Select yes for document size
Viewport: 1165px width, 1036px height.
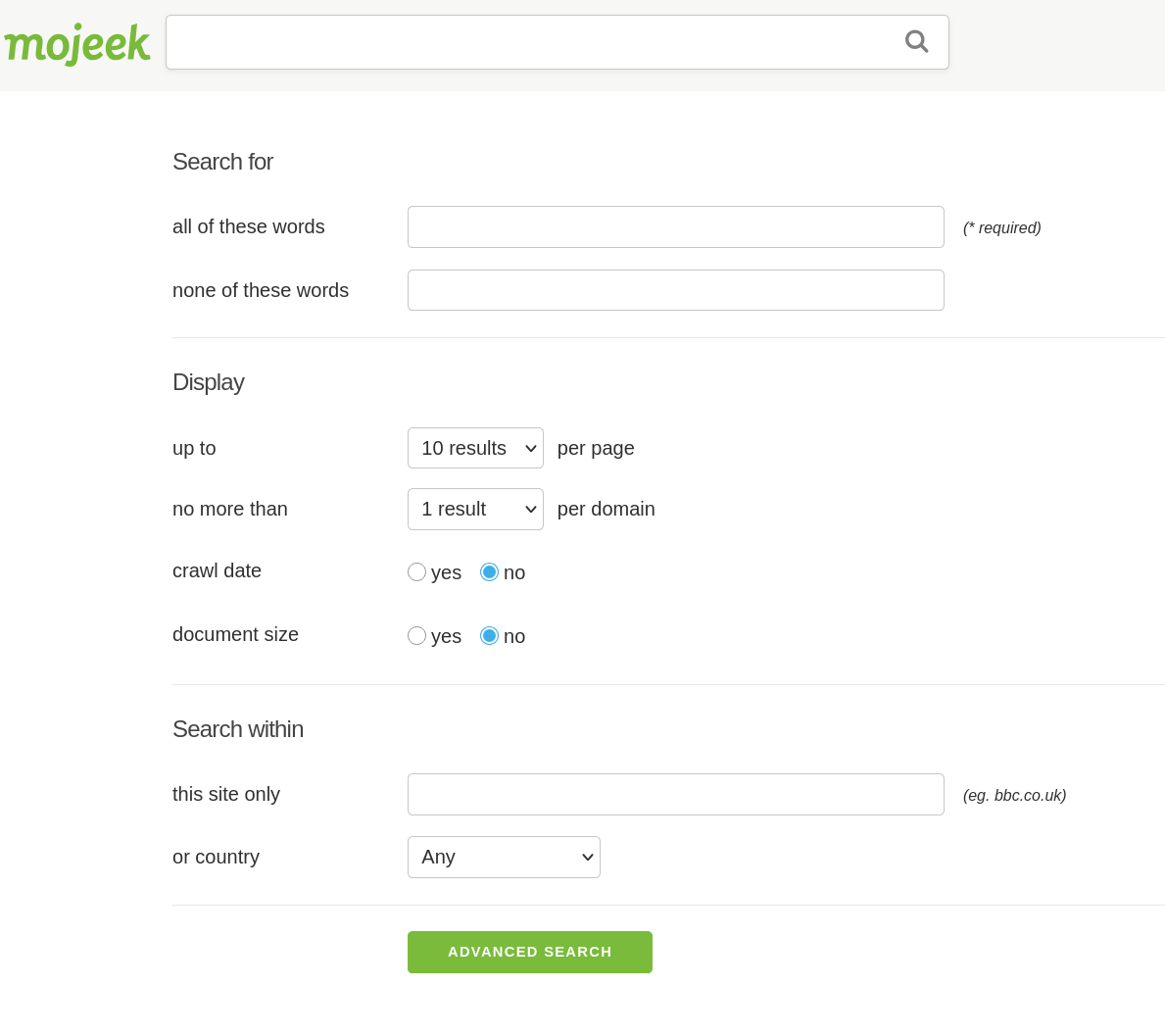416,636
